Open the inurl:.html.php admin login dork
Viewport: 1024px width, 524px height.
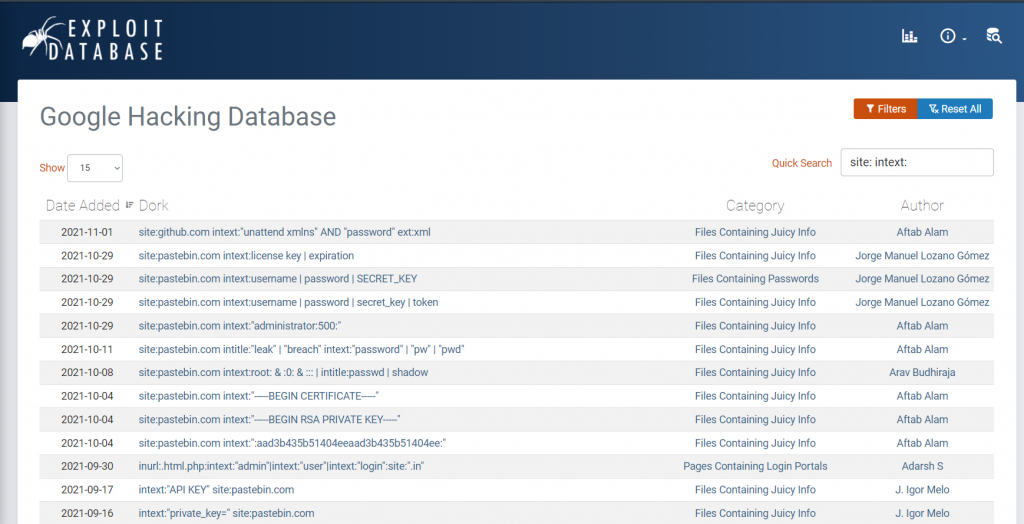(x=281, y=466)
